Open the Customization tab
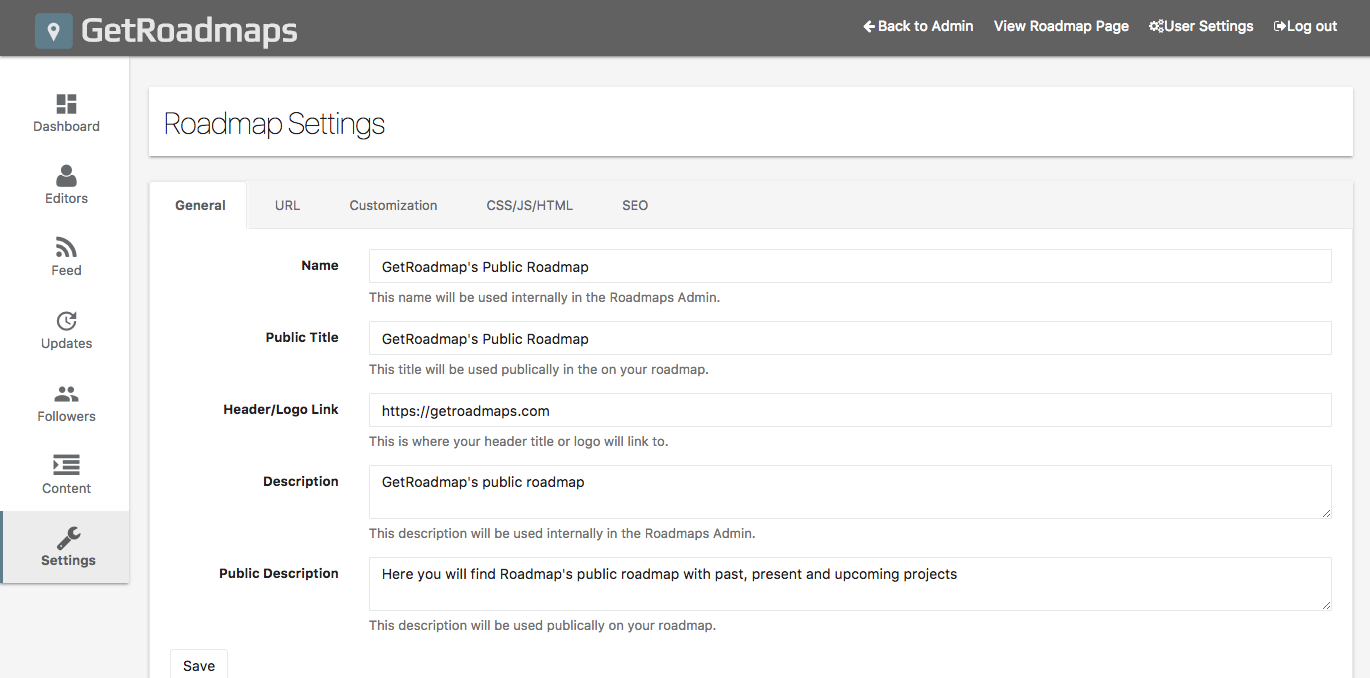This screenshot has height=678, width=1370. click(x=393, y=205)
